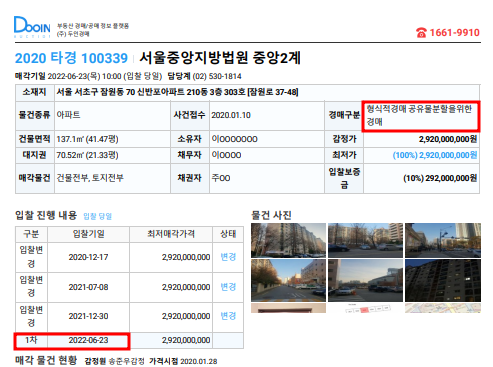The height and width of the screenshot is (367, 493).
Task: Click the Dooin Auction logo
Action: (32, 27)
